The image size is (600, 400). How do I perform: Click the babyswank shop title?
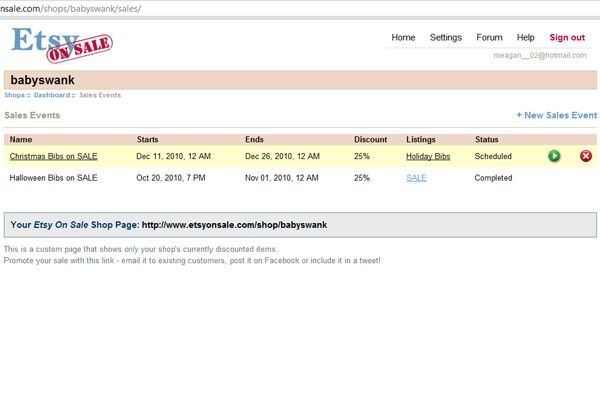[42, 80]
